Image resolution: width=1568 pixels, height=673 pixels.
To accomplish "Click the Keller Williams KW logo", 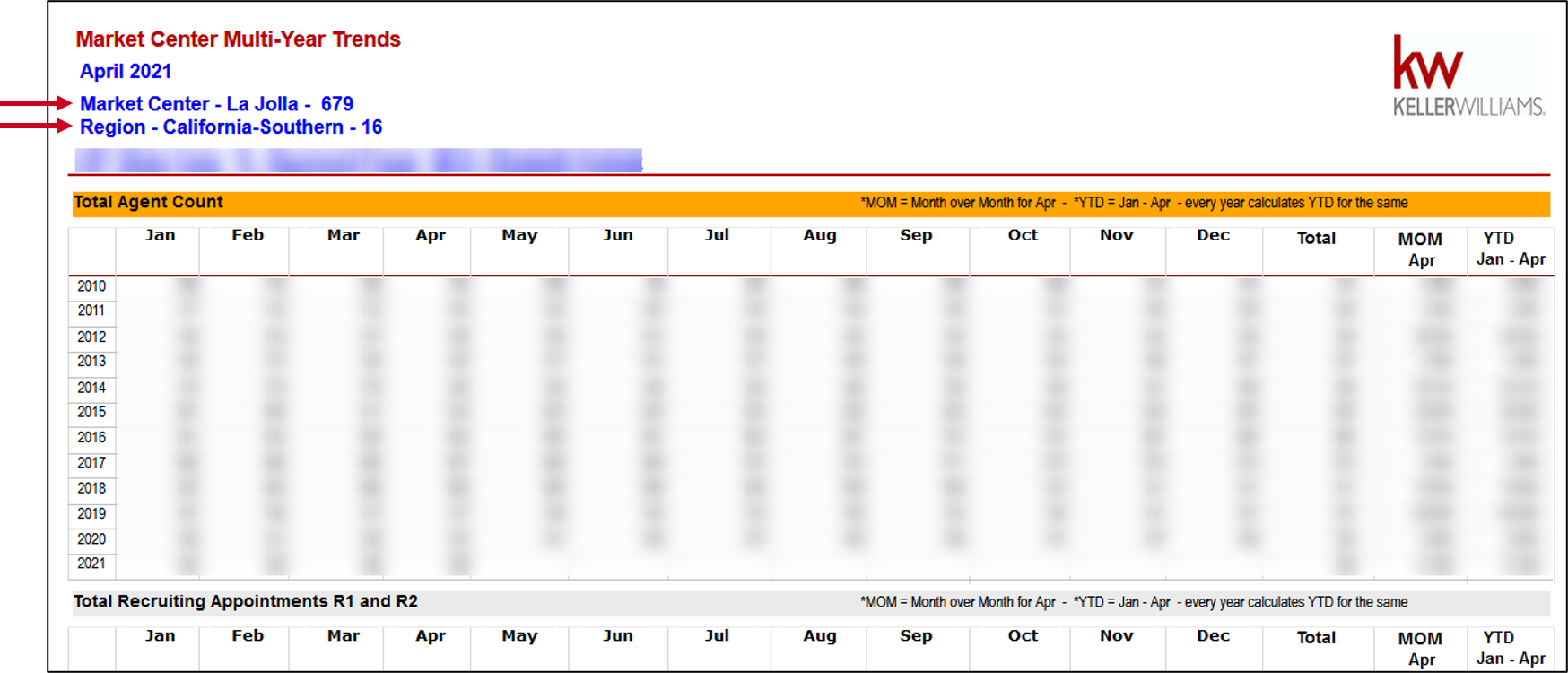I will coord(1468,76).
